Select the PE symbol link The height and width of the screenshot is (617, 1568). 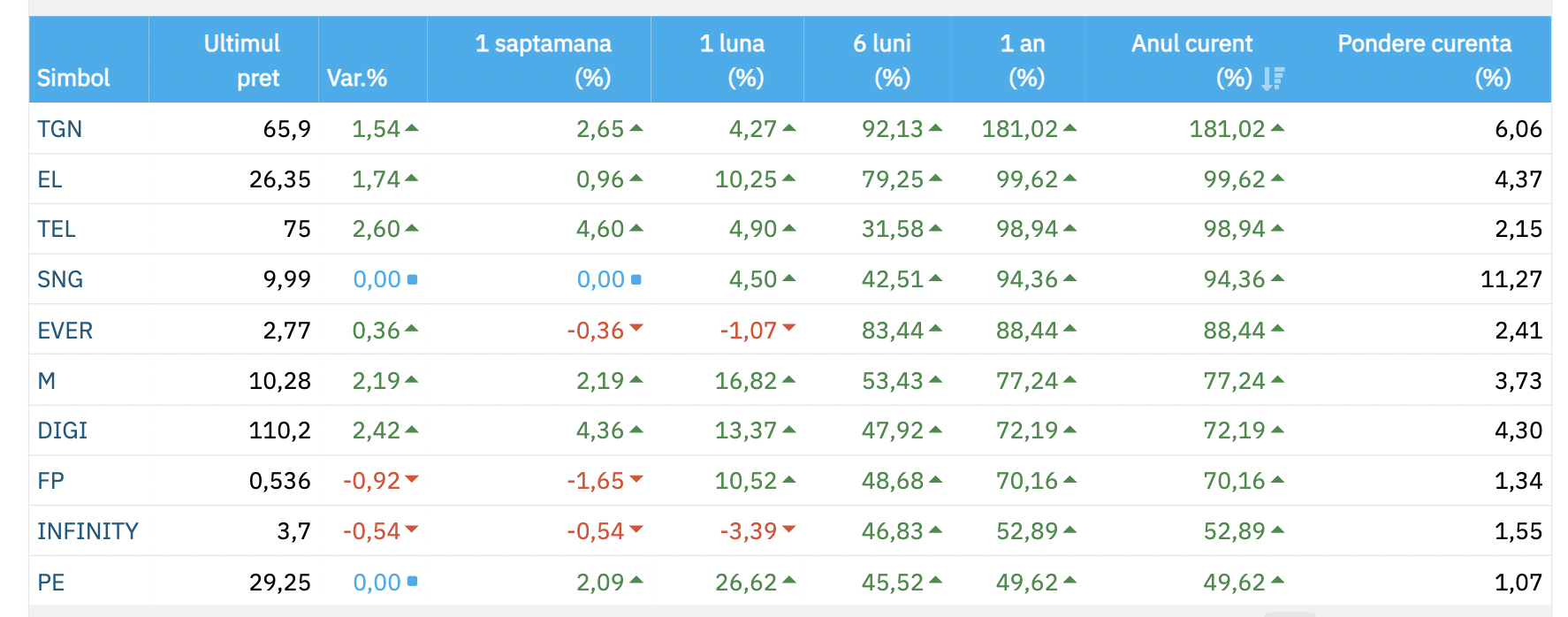click(x=50, y=583)
